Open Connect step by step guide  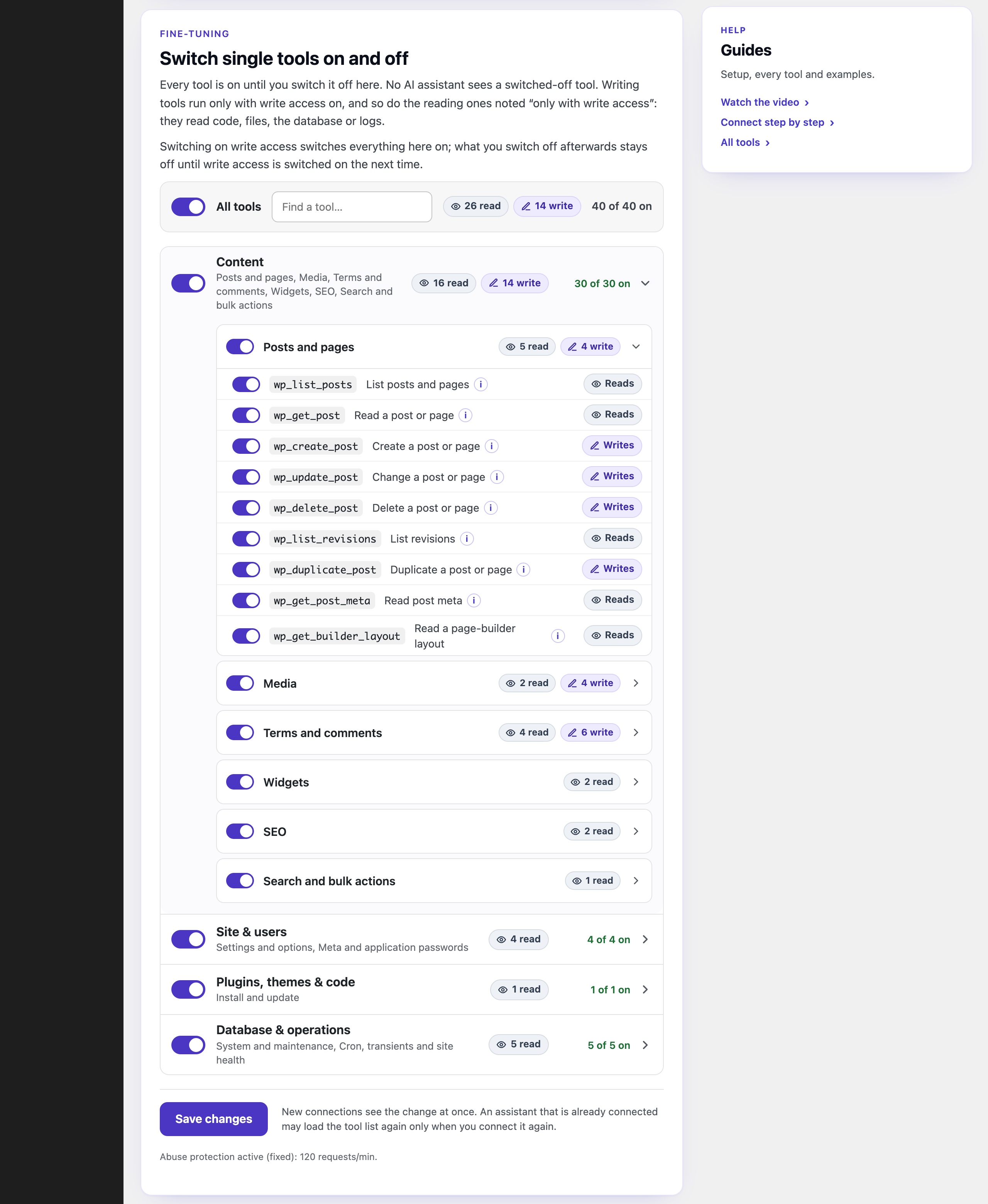(777, 122)
